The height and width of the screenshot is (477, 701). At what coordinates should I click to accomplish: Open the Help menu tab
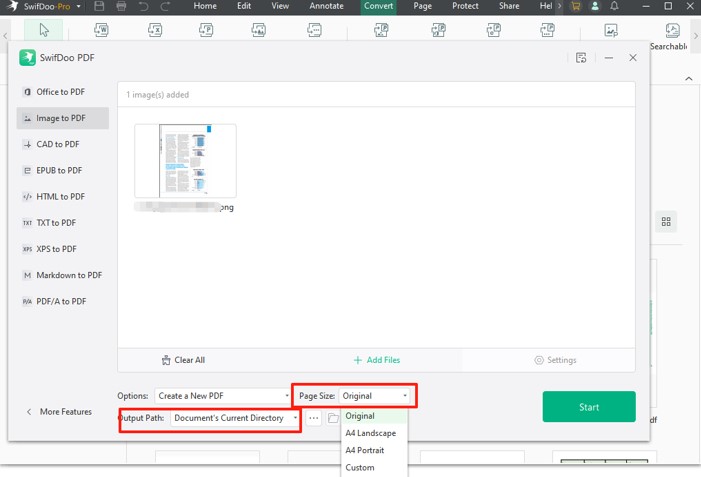pyautogui.click(x=546, y=6)
